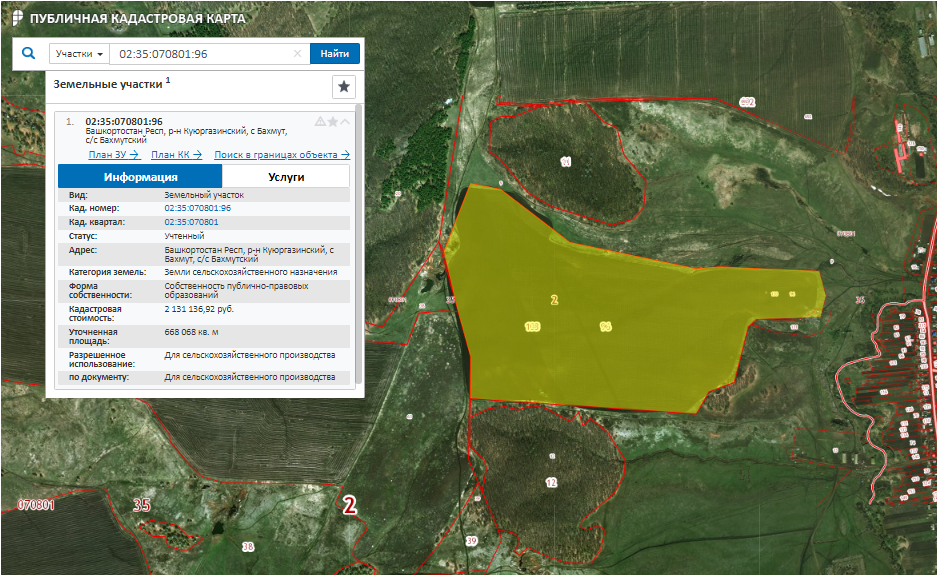Toggle the small star on result 02:35:070801:96
The image size is (938, 576).
(333, 121)
